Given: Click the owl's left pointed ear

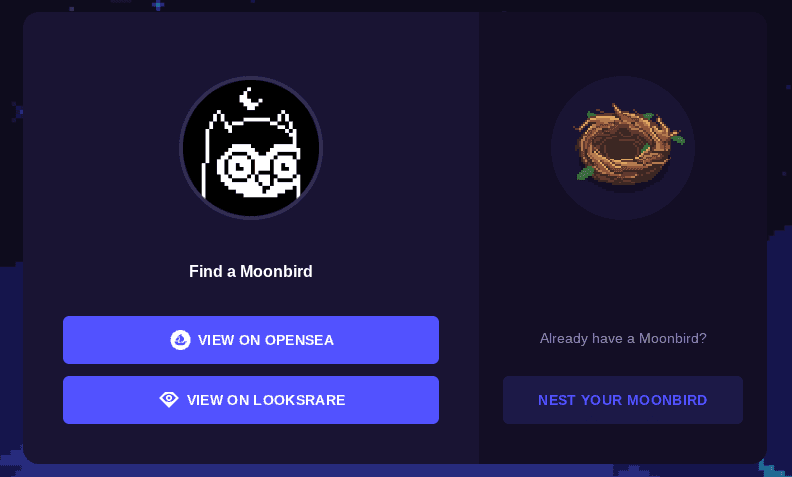Looking at the screenshot, I should (x=218, y=121).
